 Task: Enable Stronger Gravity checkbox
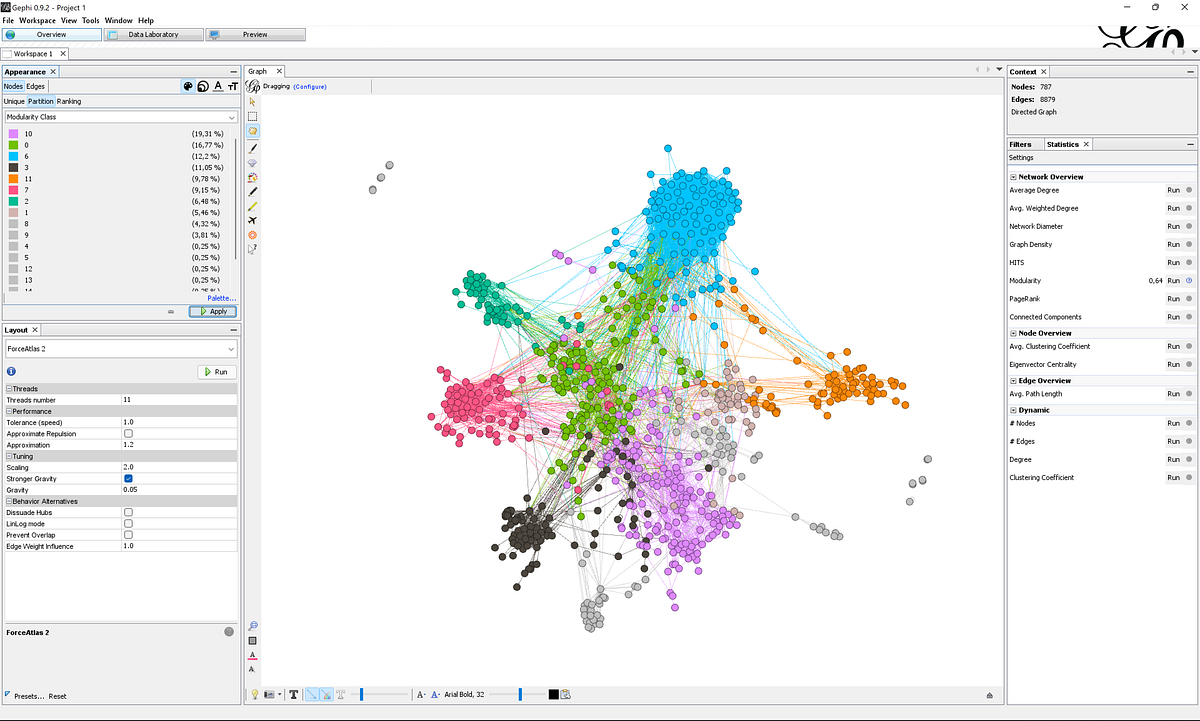(128, 478)
